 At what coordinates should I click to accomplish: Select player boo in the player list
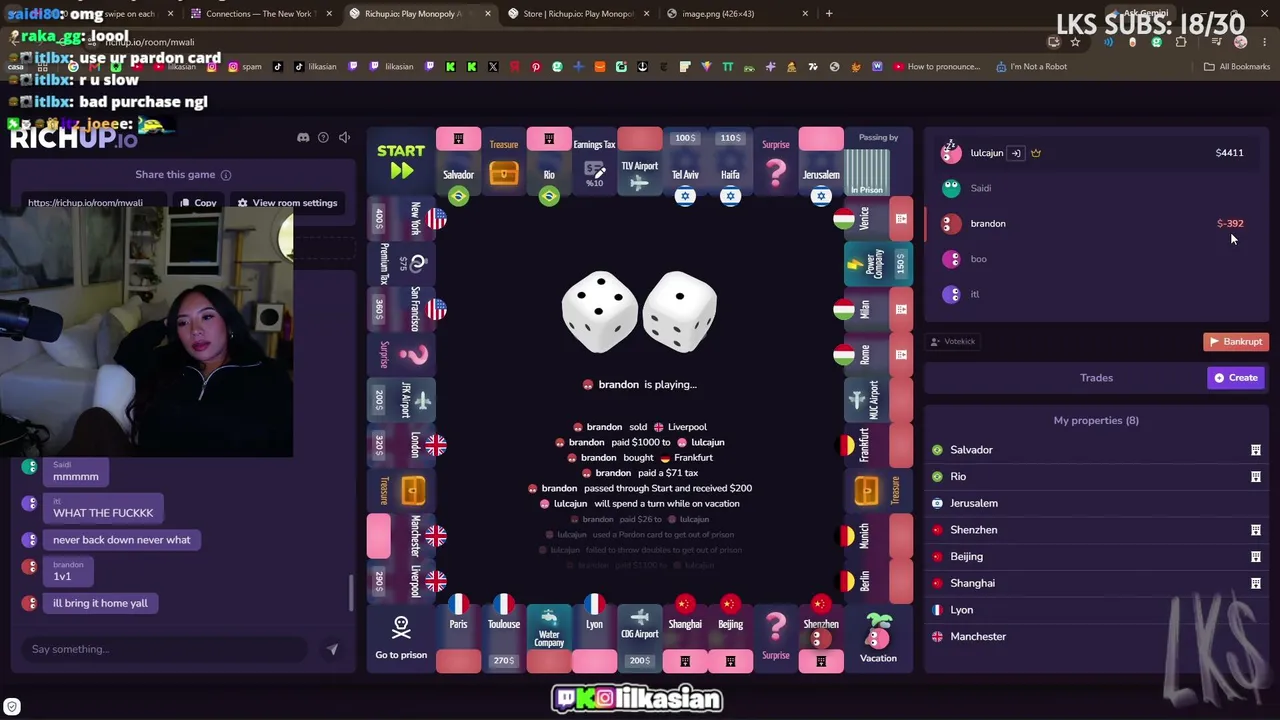(x=1094, y=259)
